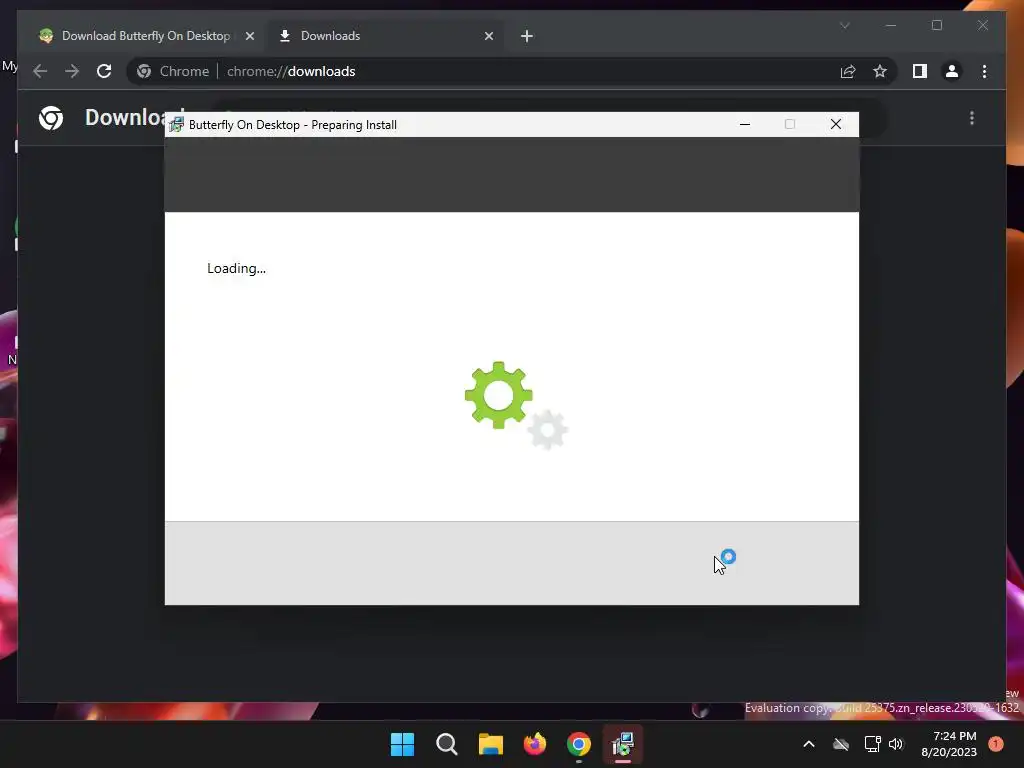Click the Chrome site info chip
1024x768 pixels.
tap(172, 71)
